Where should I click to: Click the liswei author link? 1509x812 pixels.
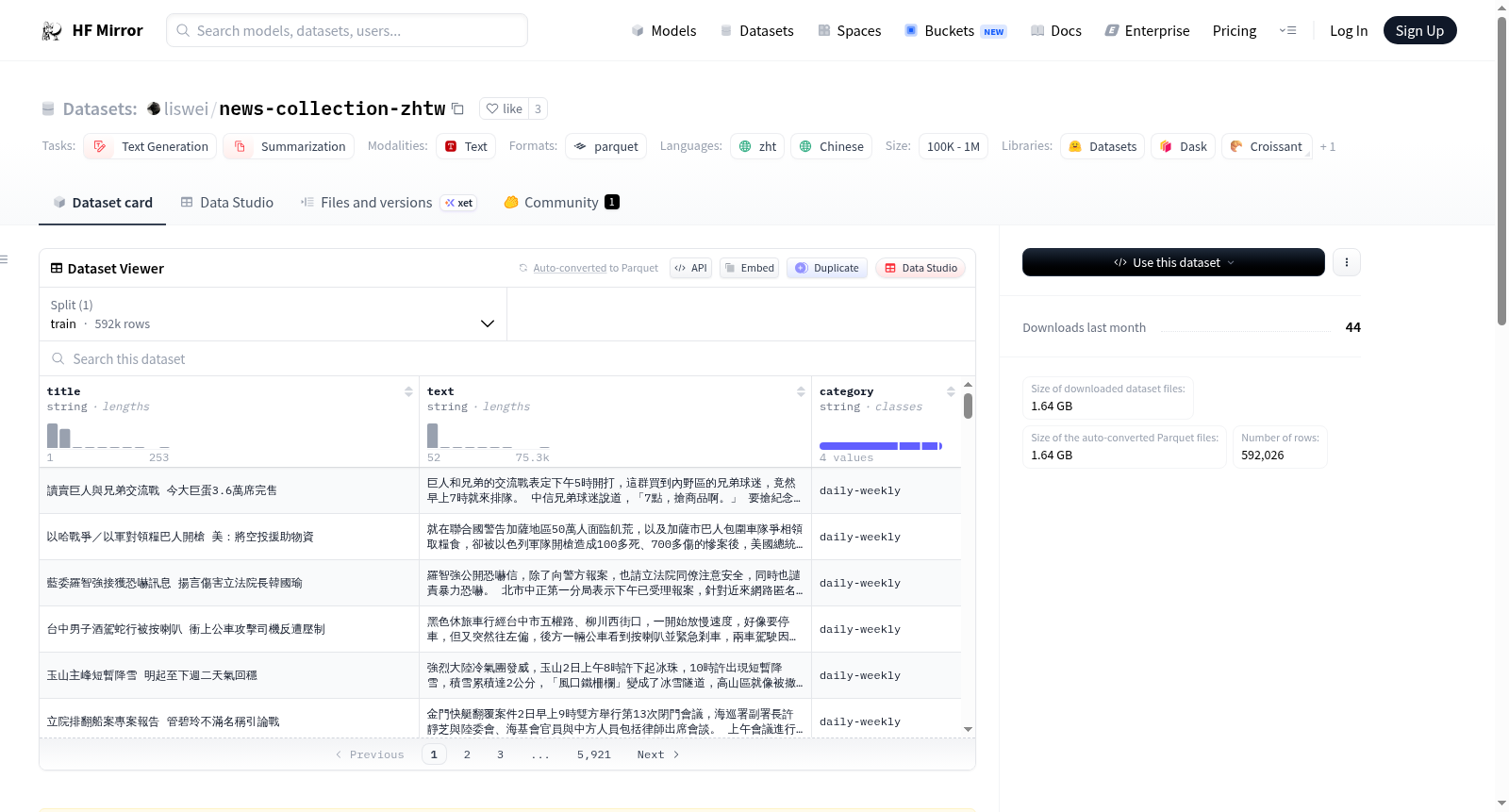[186, 108]
